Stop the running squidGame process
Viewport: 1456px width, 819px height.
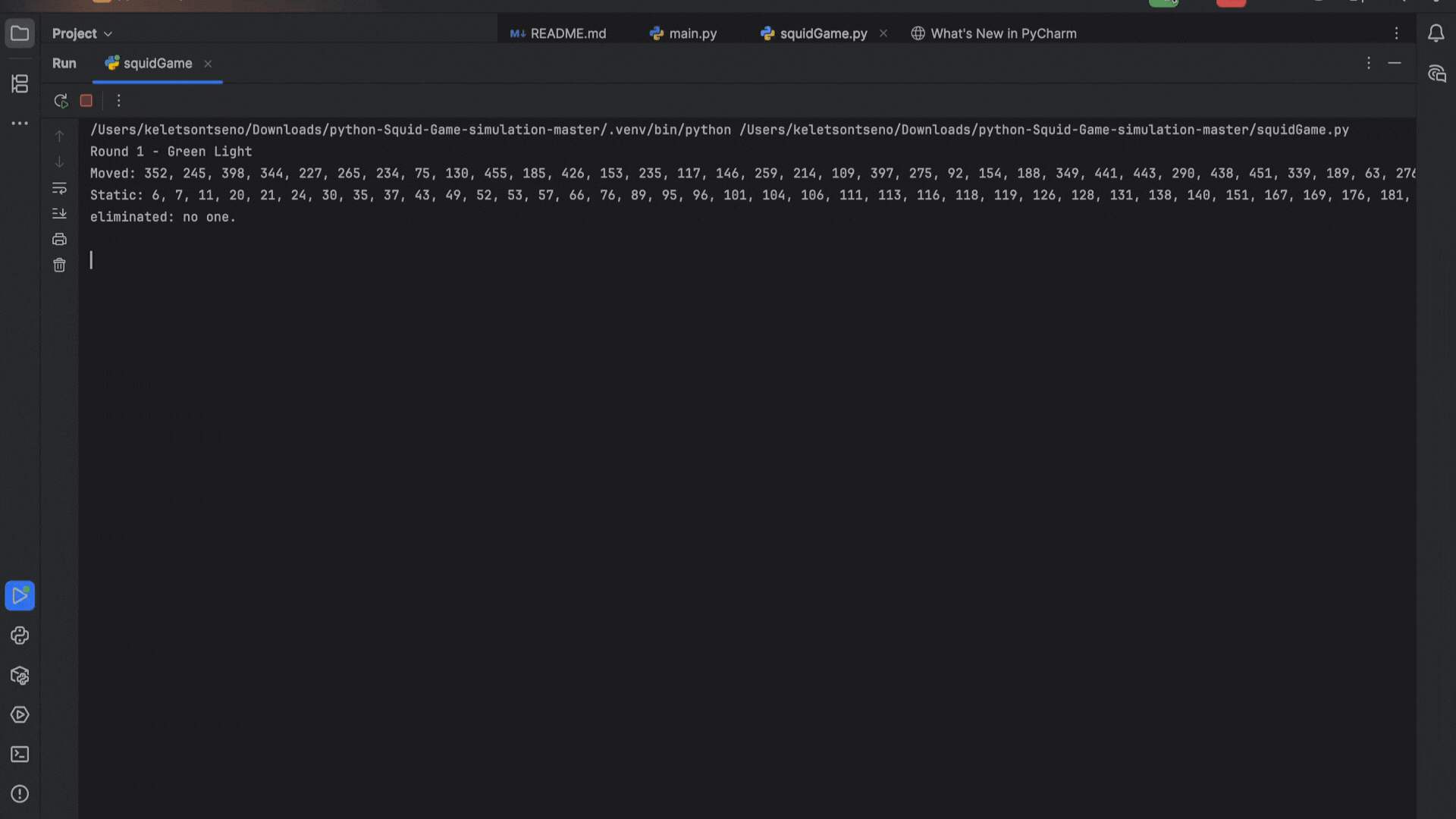point(86,101)
